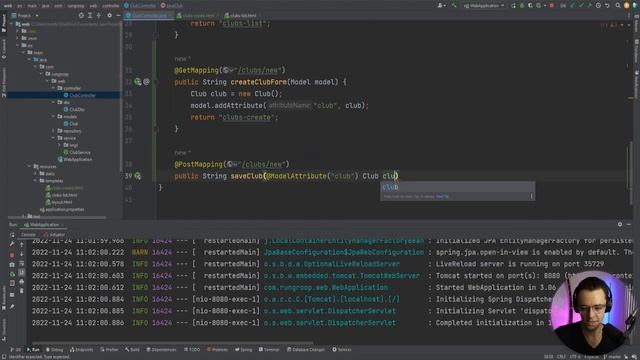Click the print icon in Run console toolbar
Viewport: 640px width, 360px height.
[x=22, y=282]
